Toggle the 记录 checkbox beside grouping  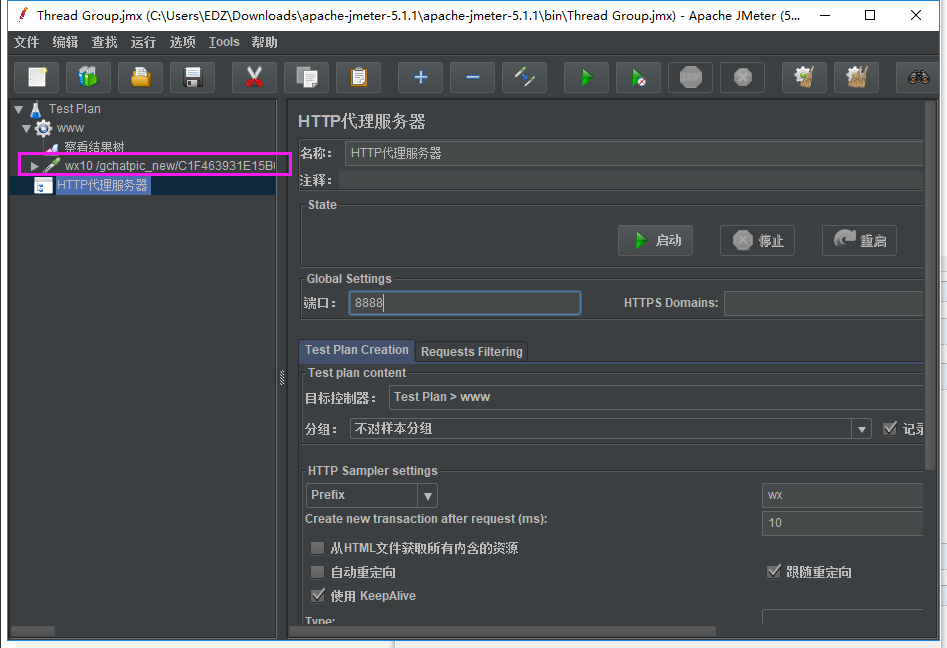pos(890,428)
